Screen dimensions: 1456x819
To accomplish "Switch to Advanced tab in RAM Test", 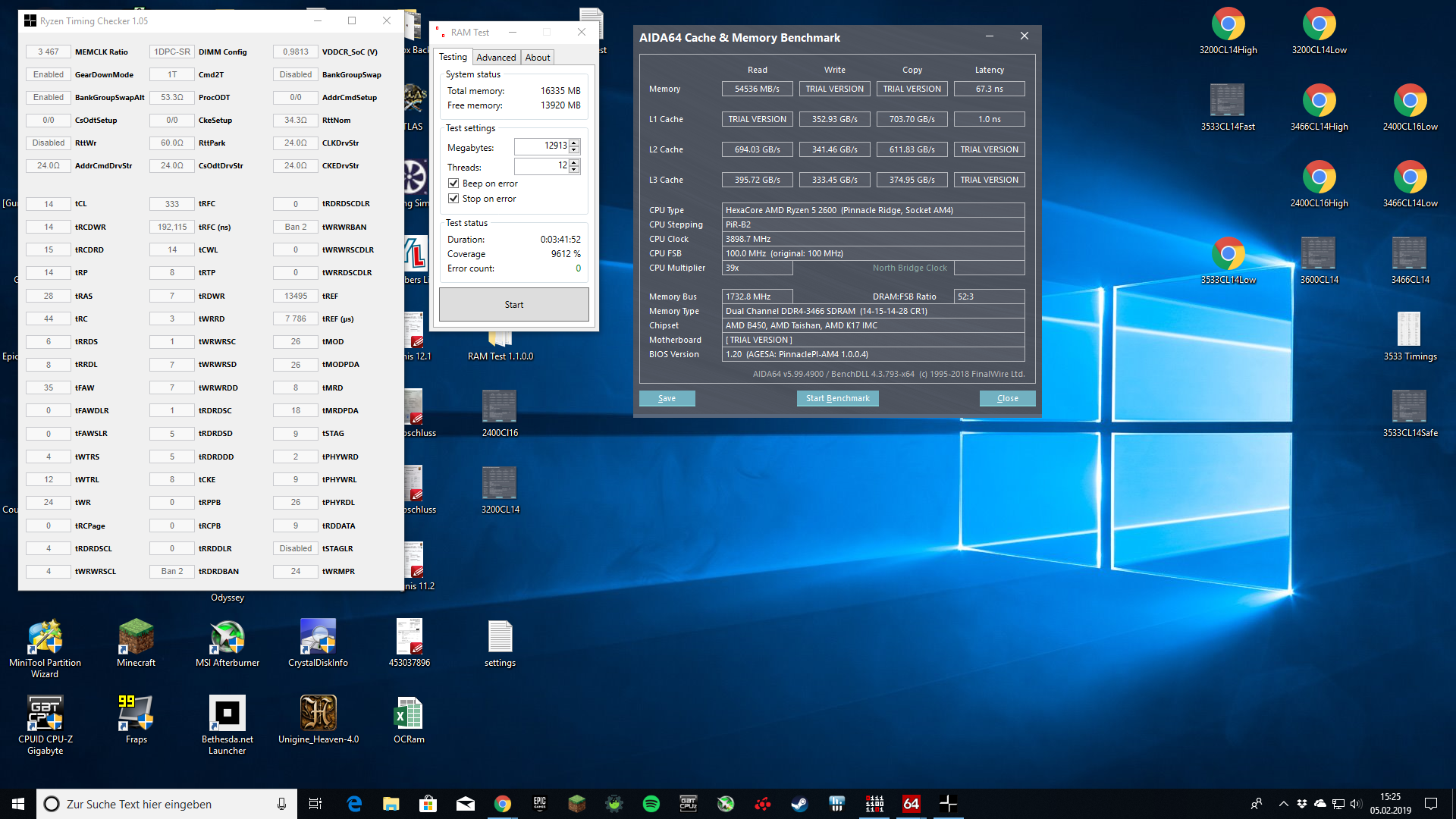I will point(496,58).
